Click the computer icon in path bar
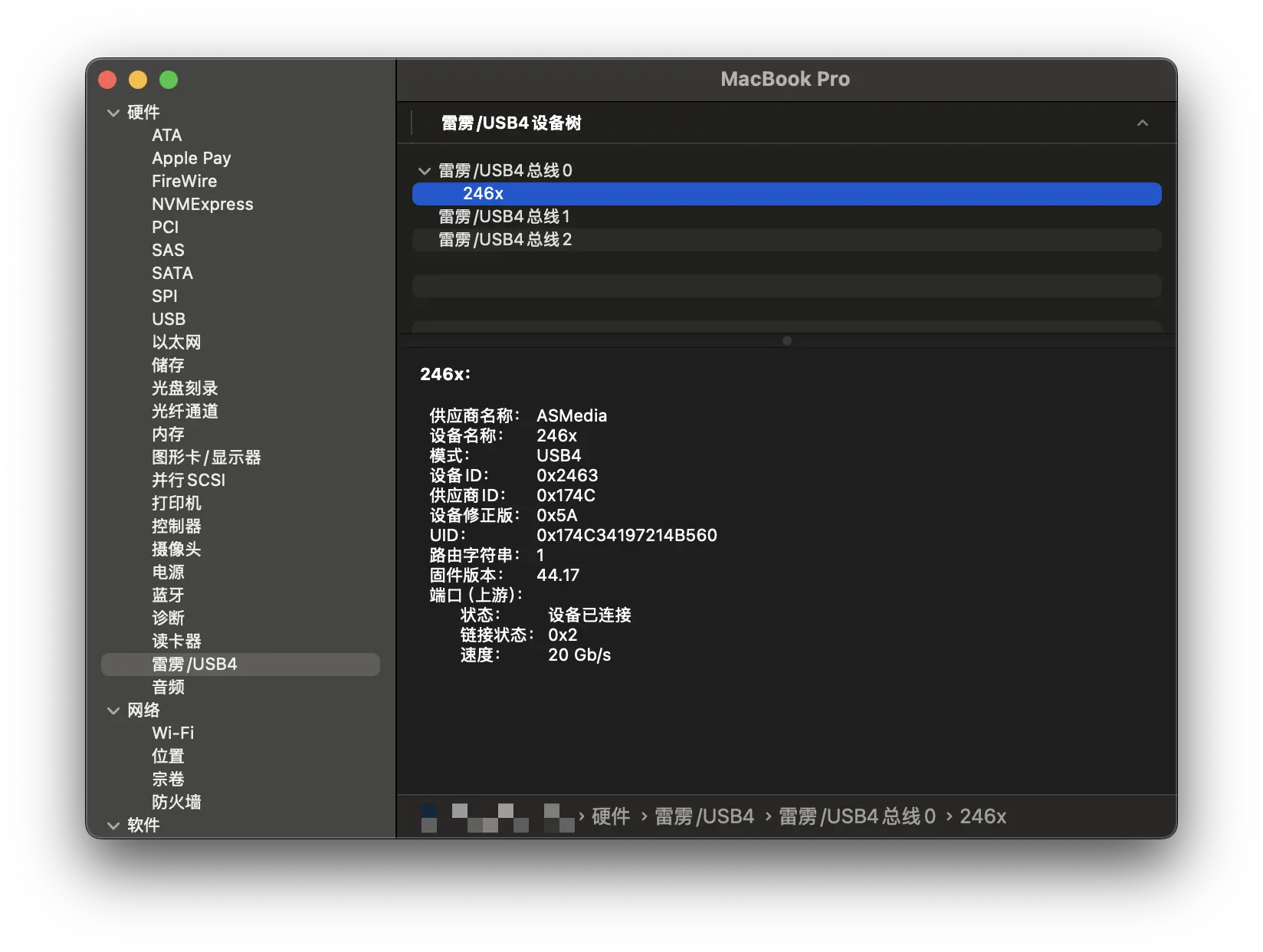The image size is (1263, 952). click(429, 817)
